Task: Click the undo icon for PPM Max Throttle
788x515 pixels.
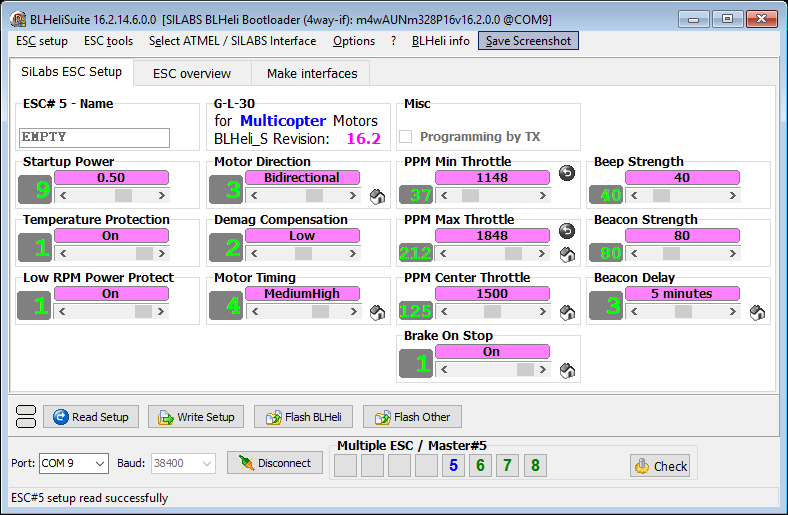Action: (566, 230)
